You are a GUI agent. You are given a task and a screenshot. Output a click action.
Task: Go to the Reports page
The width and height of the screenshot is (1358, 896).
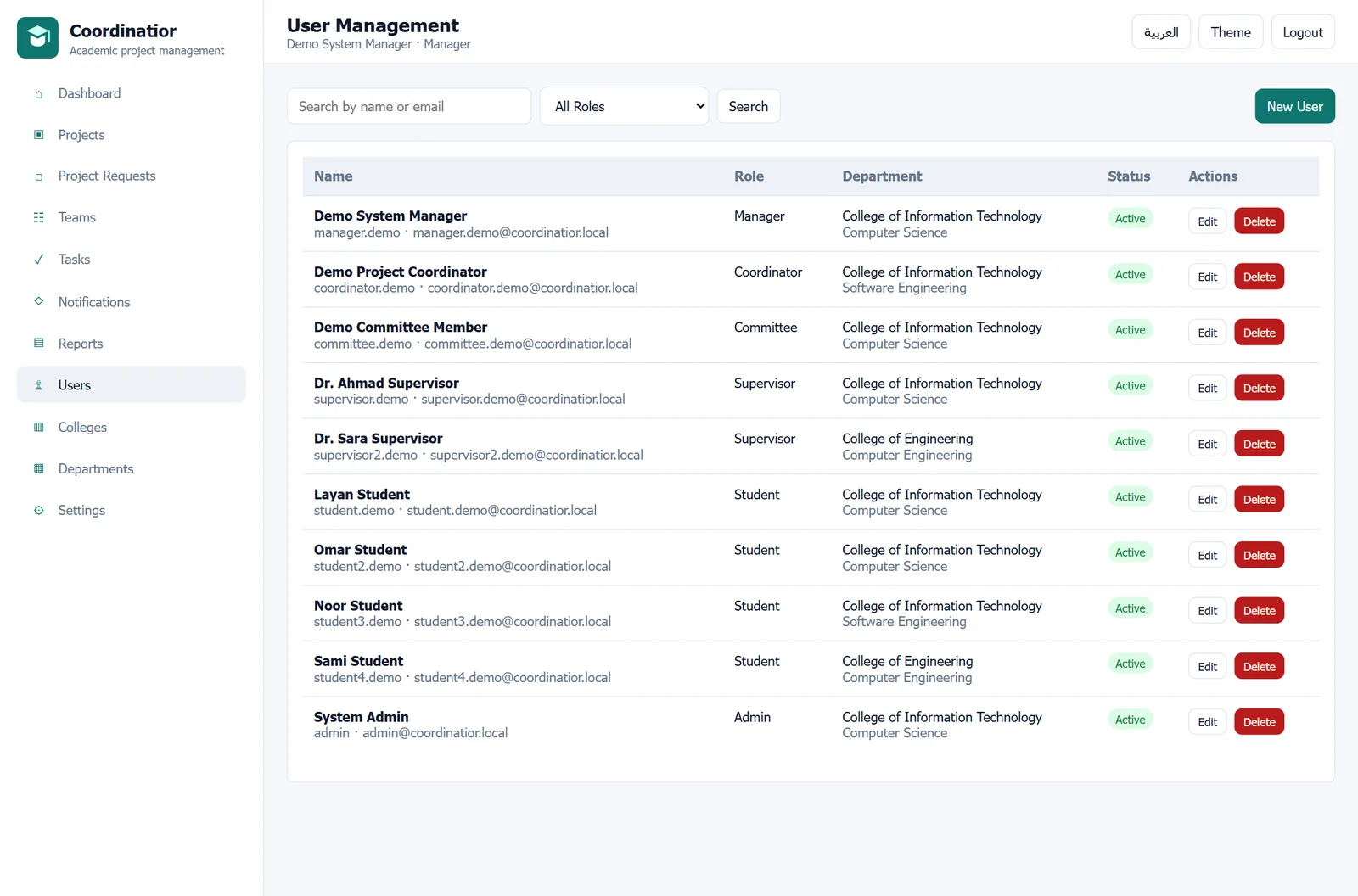(x=132, y=343)
